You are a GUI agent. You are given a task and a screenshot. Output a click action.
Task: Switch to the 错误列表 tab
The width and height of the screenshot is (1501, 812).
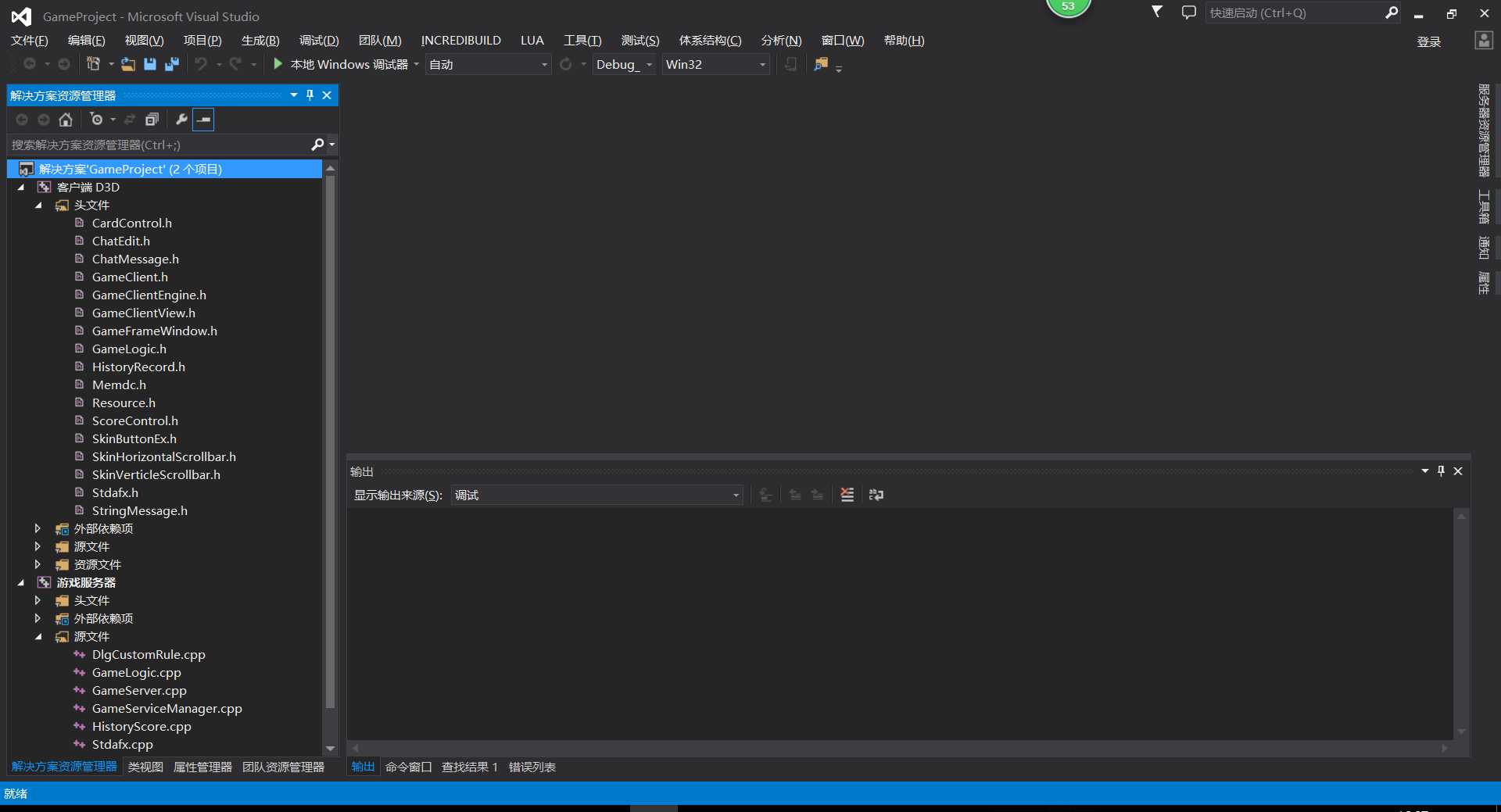(x=532, y=767)
